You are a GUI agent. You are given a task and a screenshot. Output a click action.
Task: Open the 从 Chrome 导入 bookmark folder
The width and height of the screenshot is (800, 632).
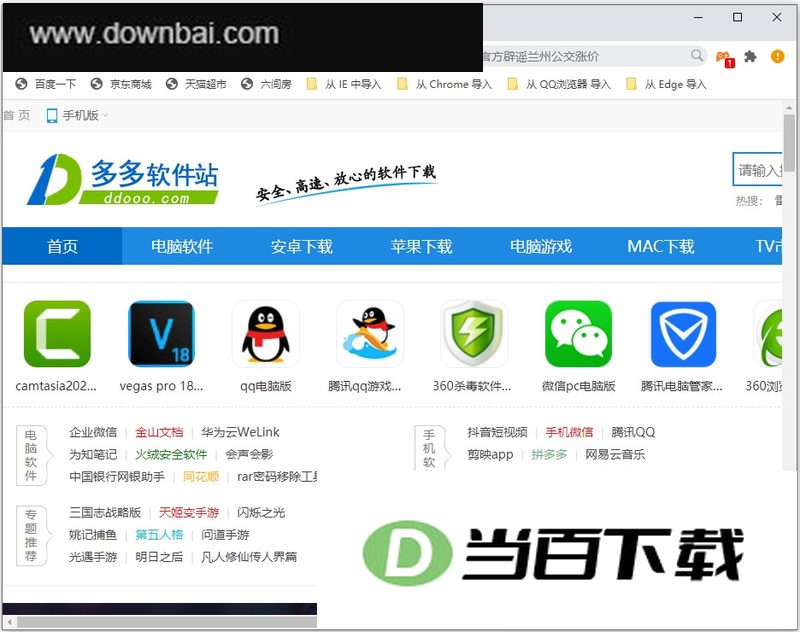coord(444,84)
